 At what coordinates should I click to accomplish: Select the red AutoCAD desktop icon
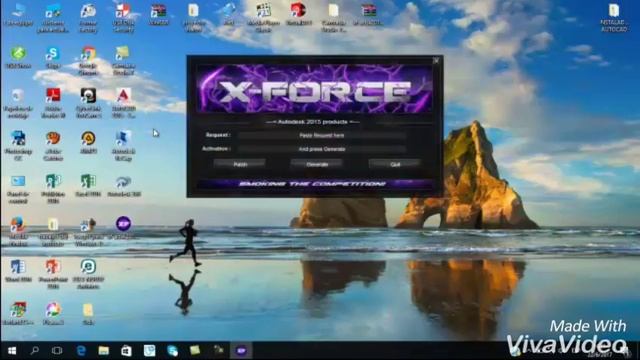click(x=123, y=103)
